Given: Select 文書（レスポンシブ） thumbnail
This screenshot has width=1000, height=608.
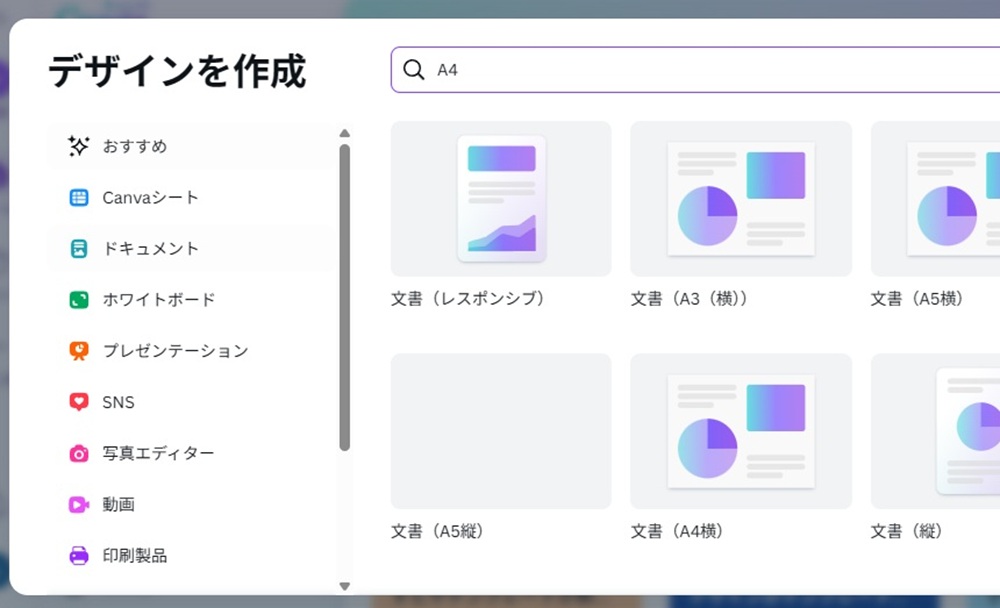Looking at the screenshot, I should 500,199.
